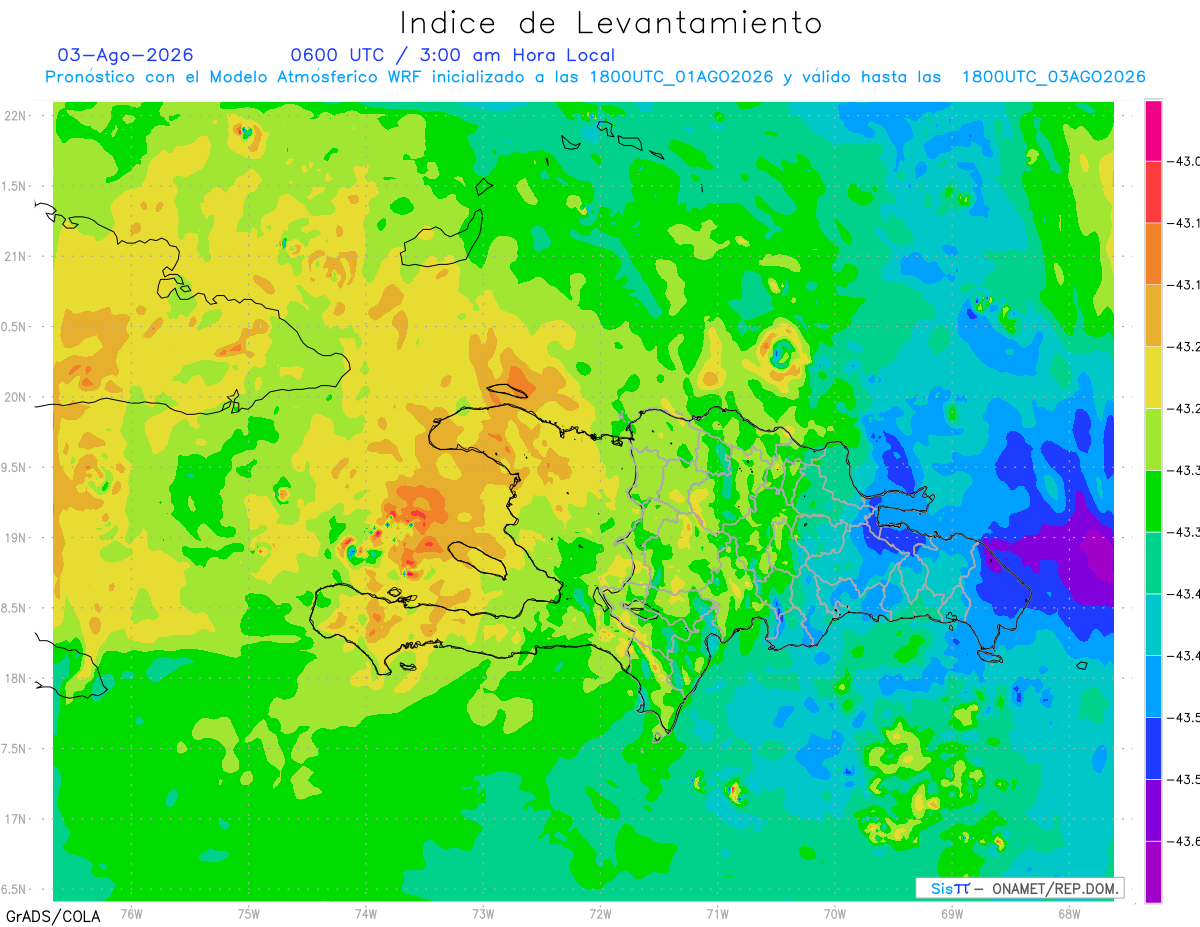Click the '9.5N' latitude label
The image size is (1200, 927).
pos(15,467)
